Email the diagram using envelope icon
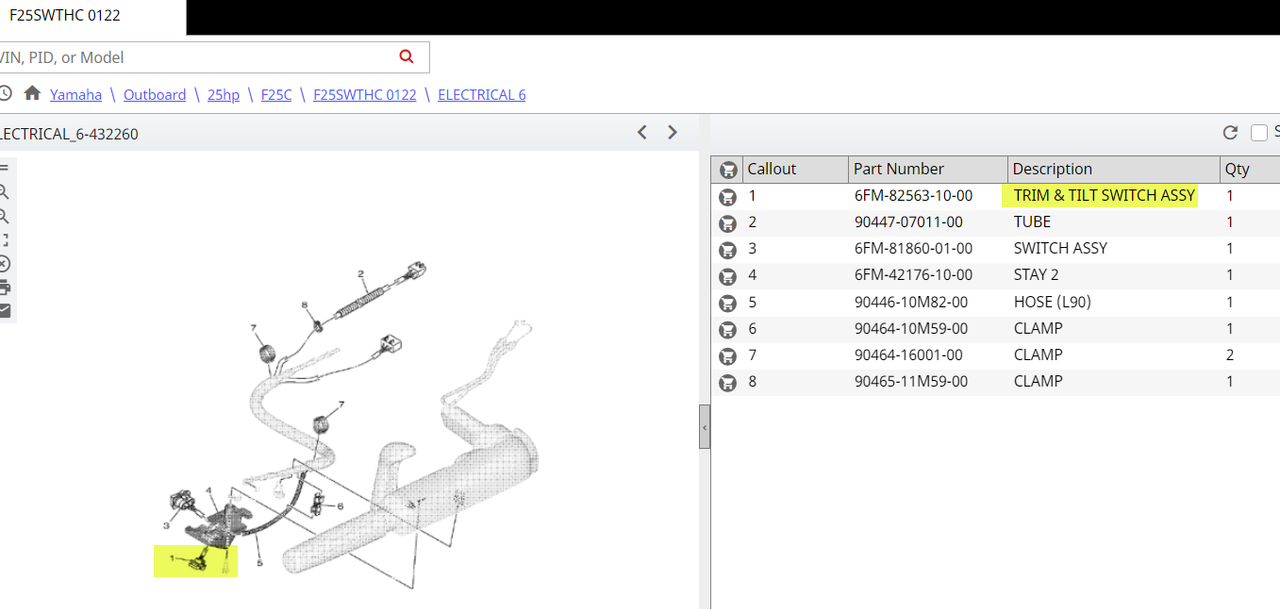This screenshot has height=609, width=1280. tap(4, 311)
